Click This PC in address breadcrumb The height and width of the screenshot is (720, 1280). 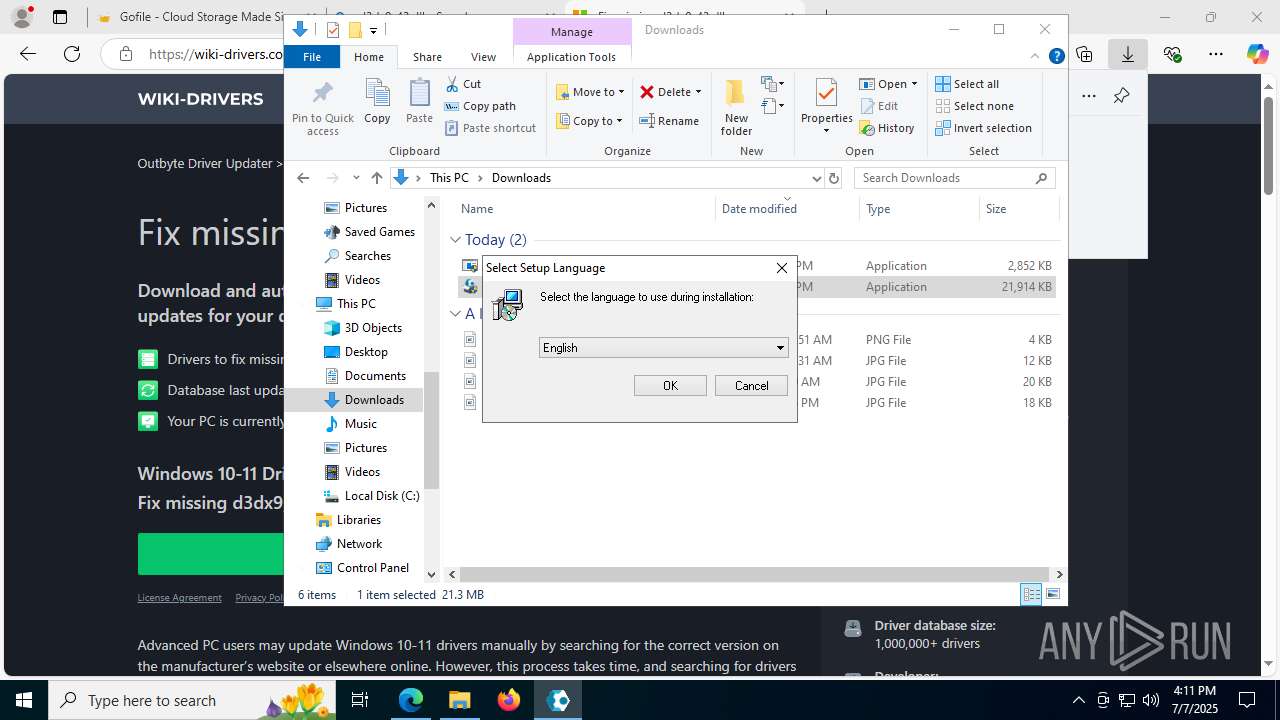pyautogui.click(x=449, y=178)
